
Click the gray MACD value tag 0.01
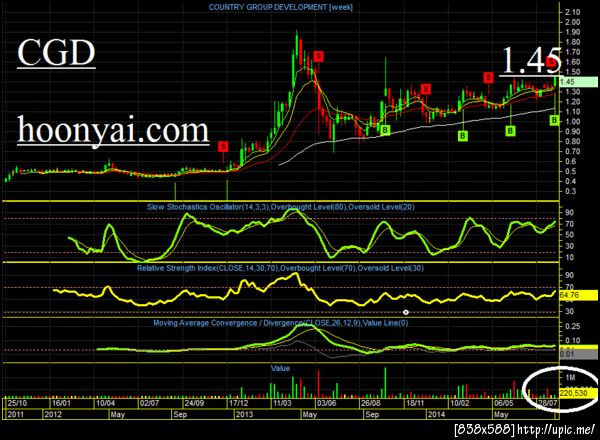coord(579,354)
